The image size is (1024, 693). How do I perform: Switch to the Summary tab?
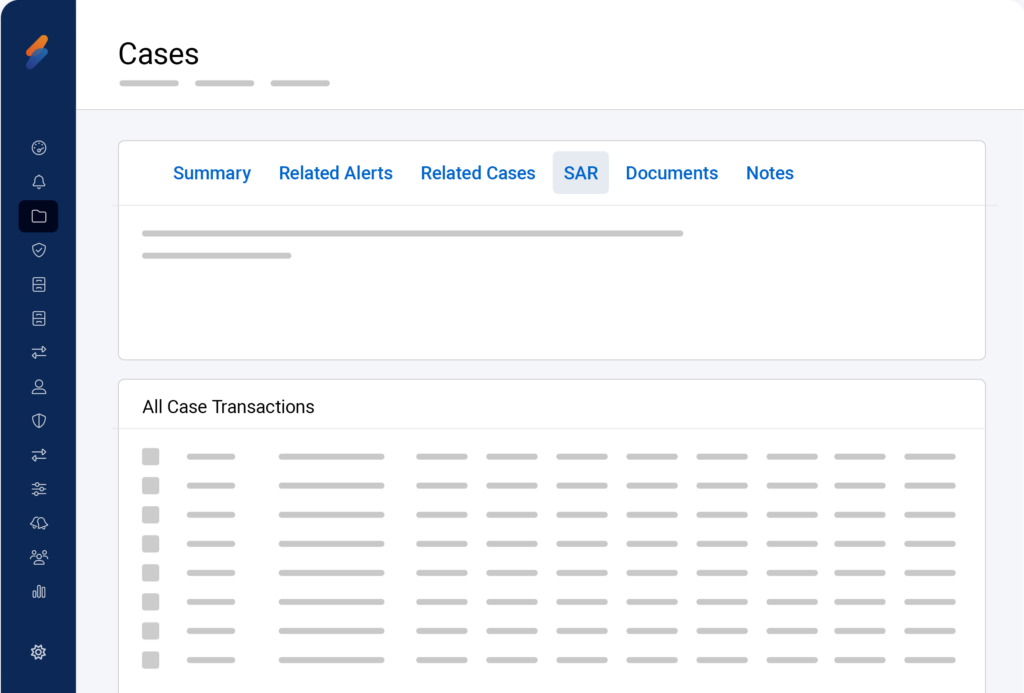pyautogui.click(x=212, y=173)
